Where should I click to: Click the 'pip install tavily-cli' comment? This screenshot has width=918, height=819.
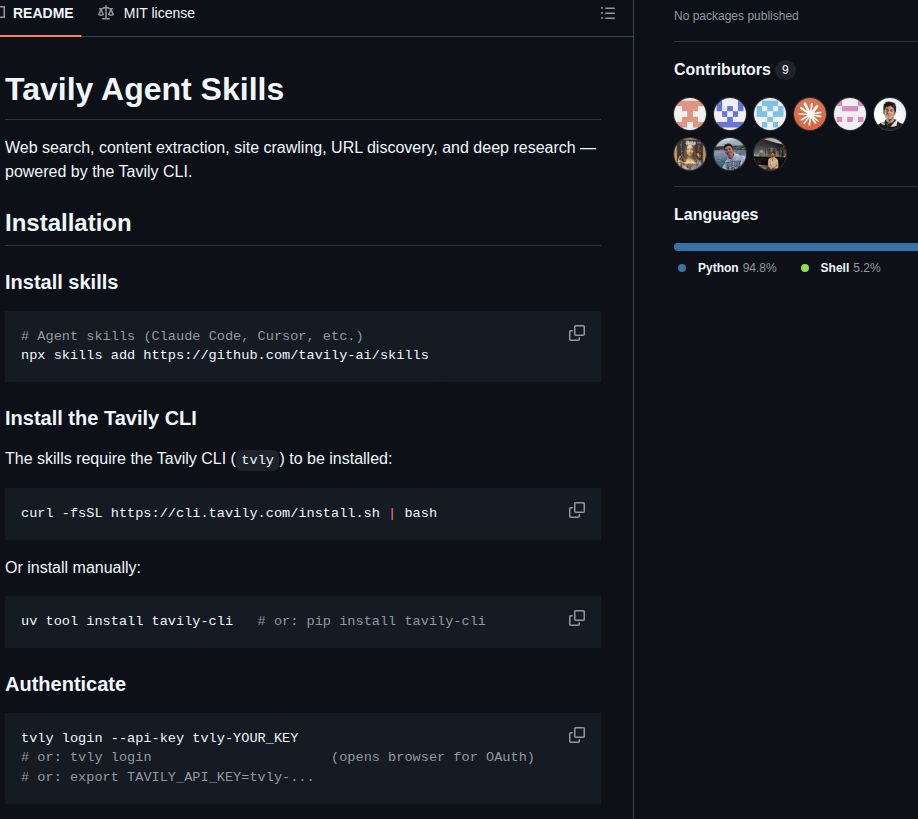372,621
